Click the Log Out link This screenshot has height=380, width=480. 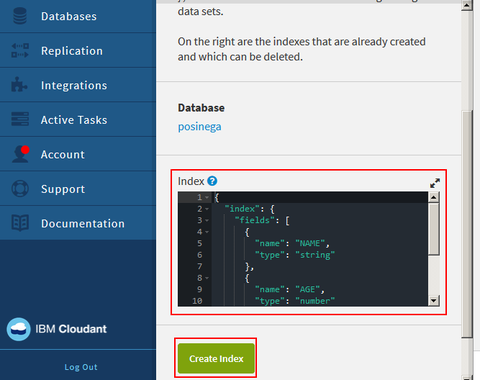tap(81, 367)
